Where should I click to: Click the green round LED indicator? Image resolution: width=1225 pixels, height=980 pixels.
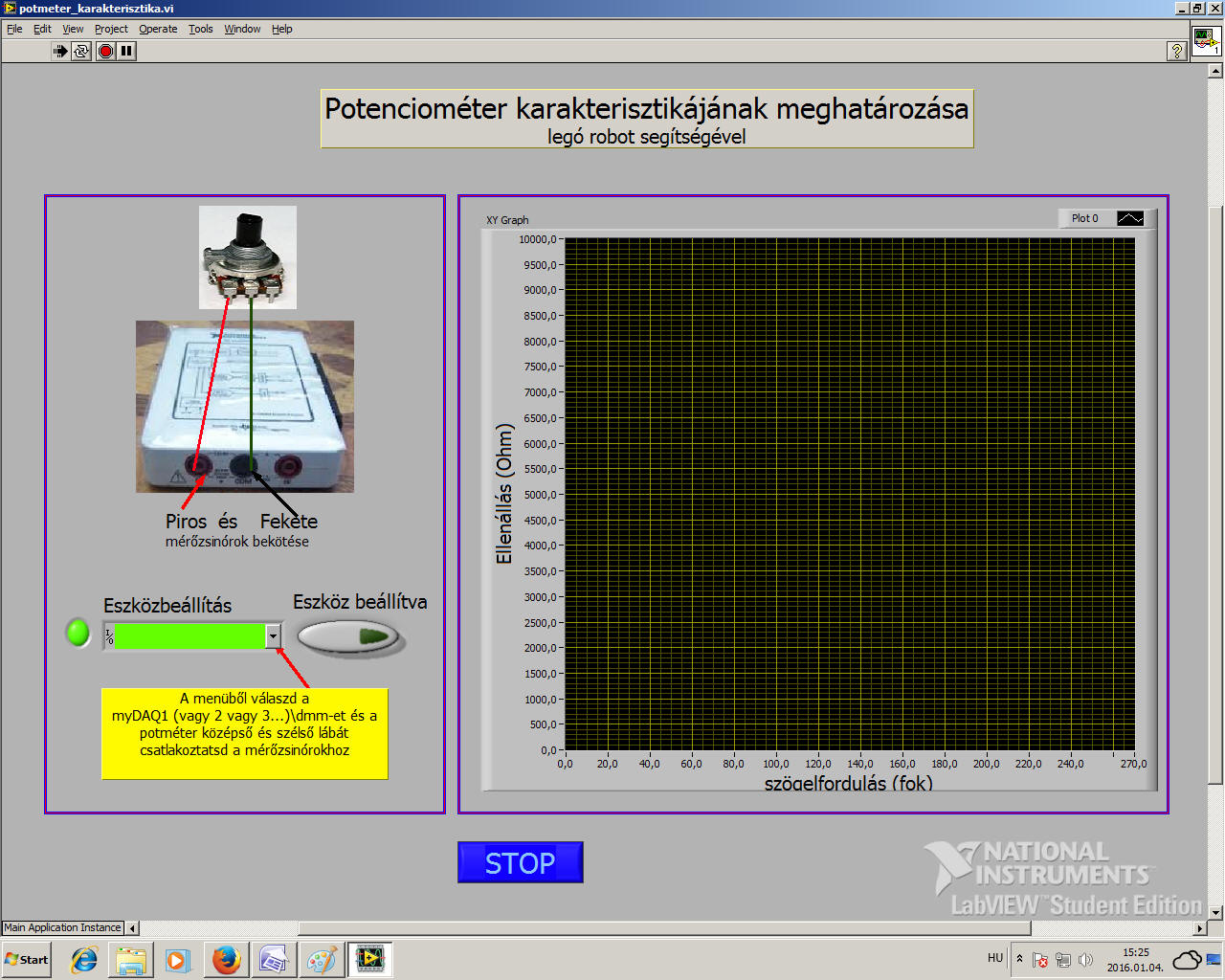click(x=78, y=633)
